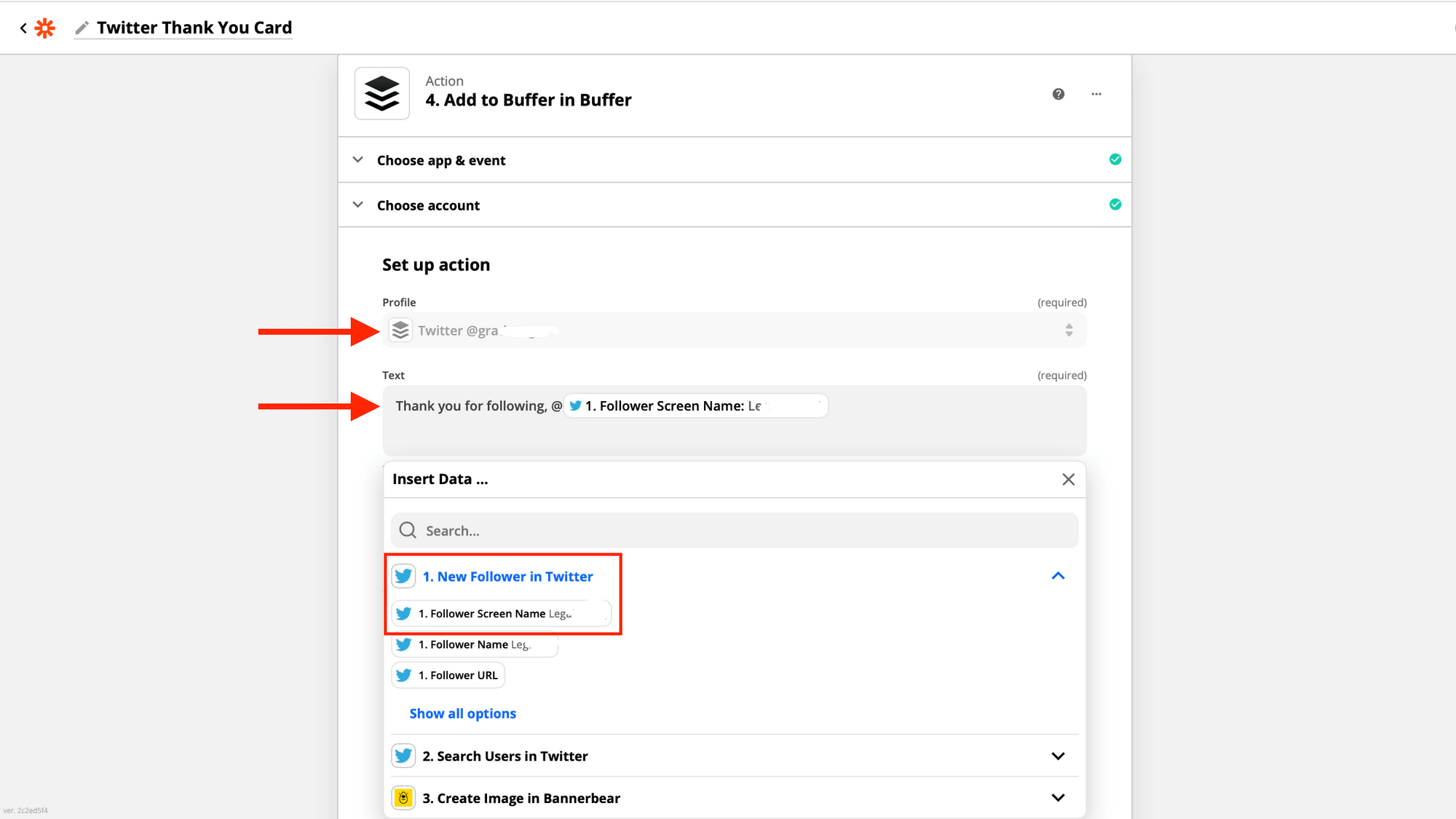1456x819 pixels.
Task: Click the Show all options link
Action: 463,713
